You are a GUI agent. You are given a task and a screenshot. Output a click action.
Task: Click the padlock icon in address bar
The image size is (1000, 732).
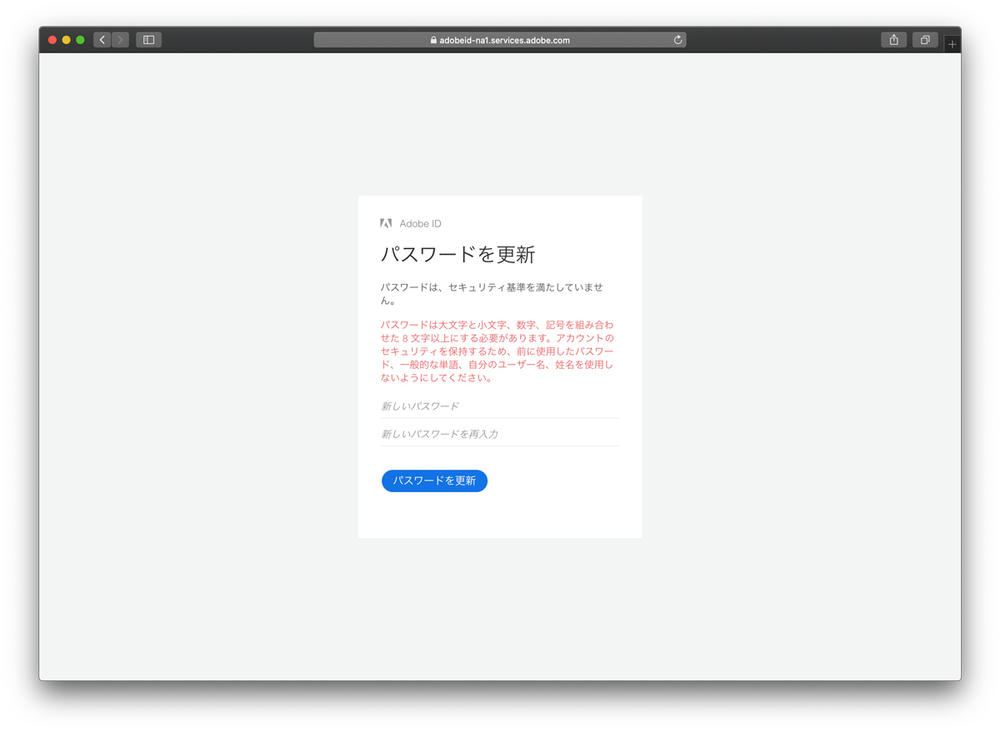tap(434, 40)
